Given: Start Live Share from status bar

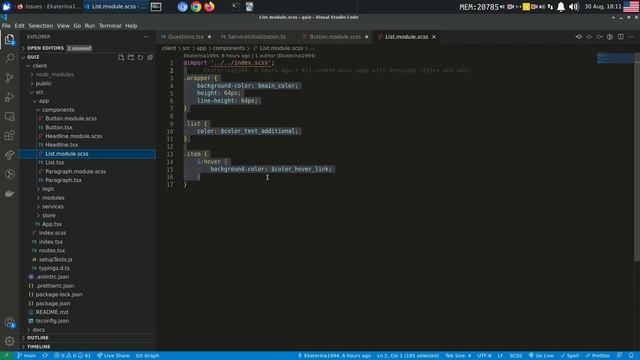Looking at the screenshot, I should click(x=113, y=356).
